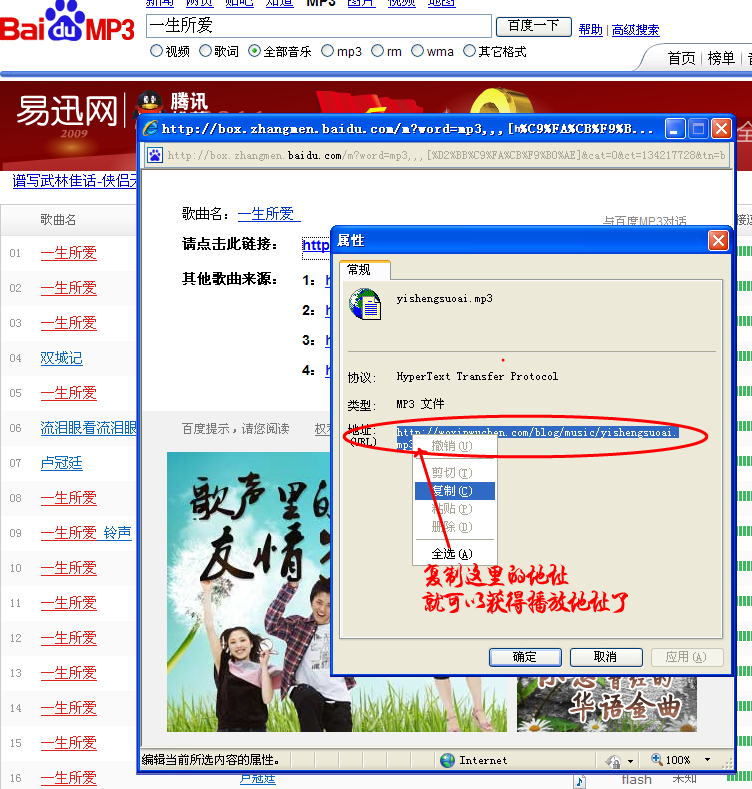The height and width of the screenshot is (789, 752).
Task: Click the 与百度MP3对话 text link
Action: click(x=645, y=220)
